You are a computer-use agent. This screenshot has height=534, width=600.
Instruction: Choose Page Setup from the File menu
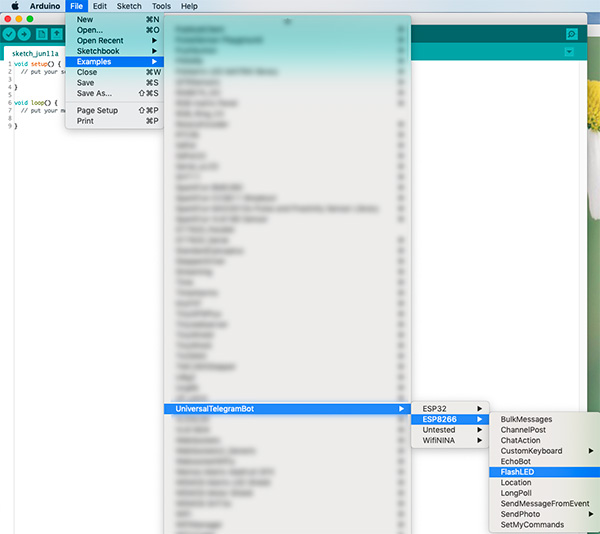click(114, 111)
